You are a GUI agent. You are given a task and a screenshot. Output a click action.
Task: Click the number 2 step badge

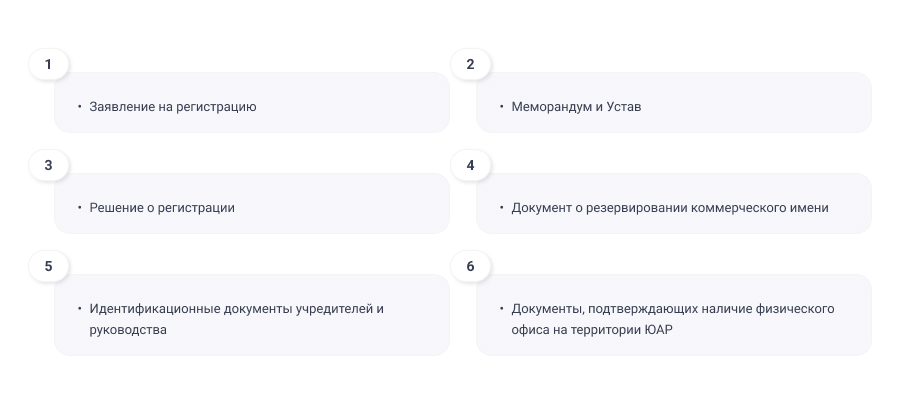tap(470, 64)
